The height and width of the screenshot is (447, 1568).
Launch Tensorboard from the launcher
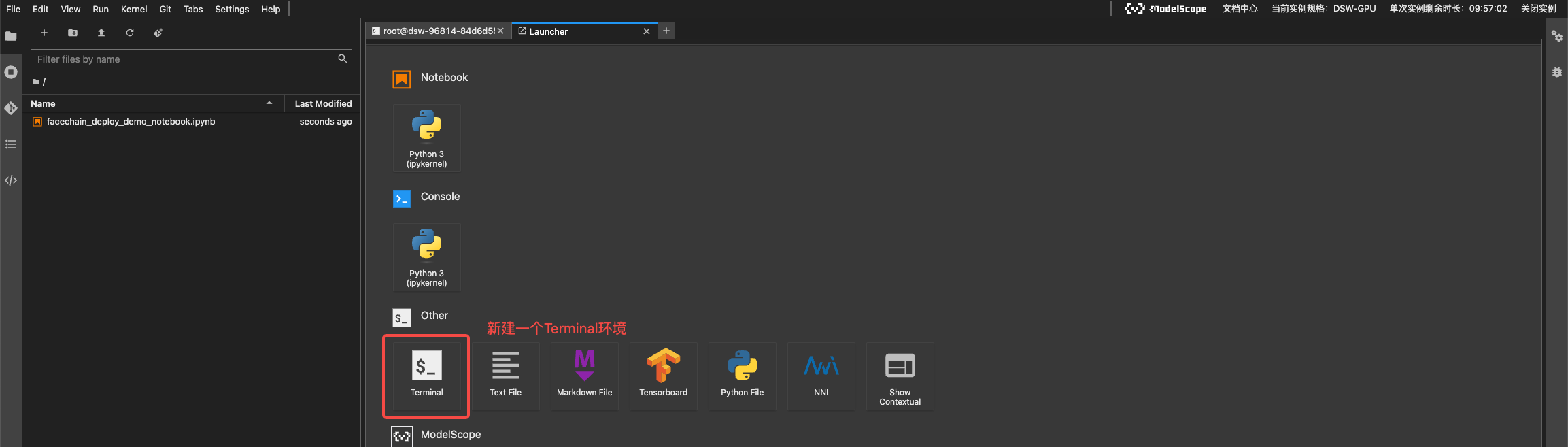pos(663,375)
